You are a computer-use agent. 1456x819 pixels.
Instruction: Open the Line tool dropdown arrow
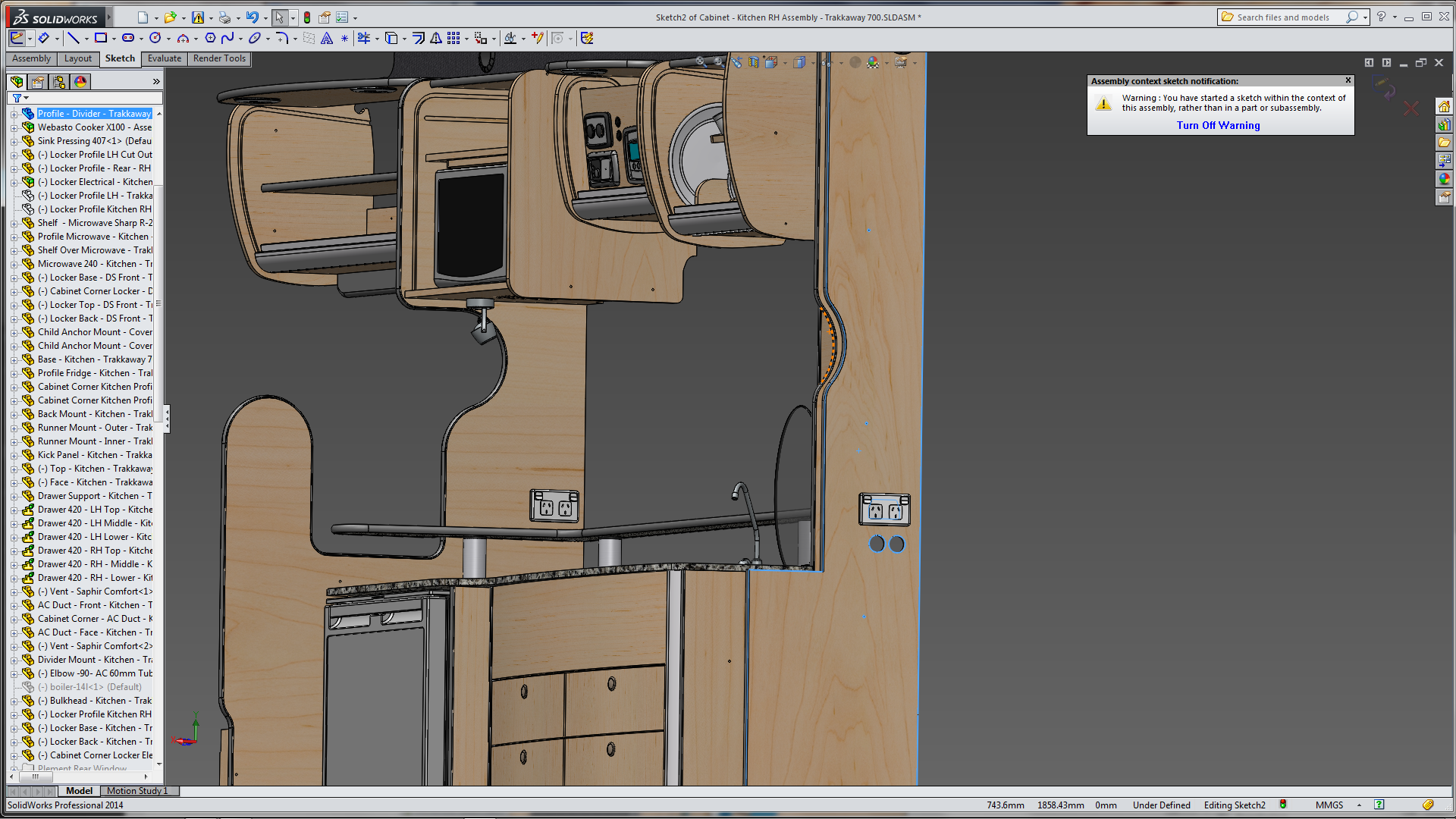[86, 39]
